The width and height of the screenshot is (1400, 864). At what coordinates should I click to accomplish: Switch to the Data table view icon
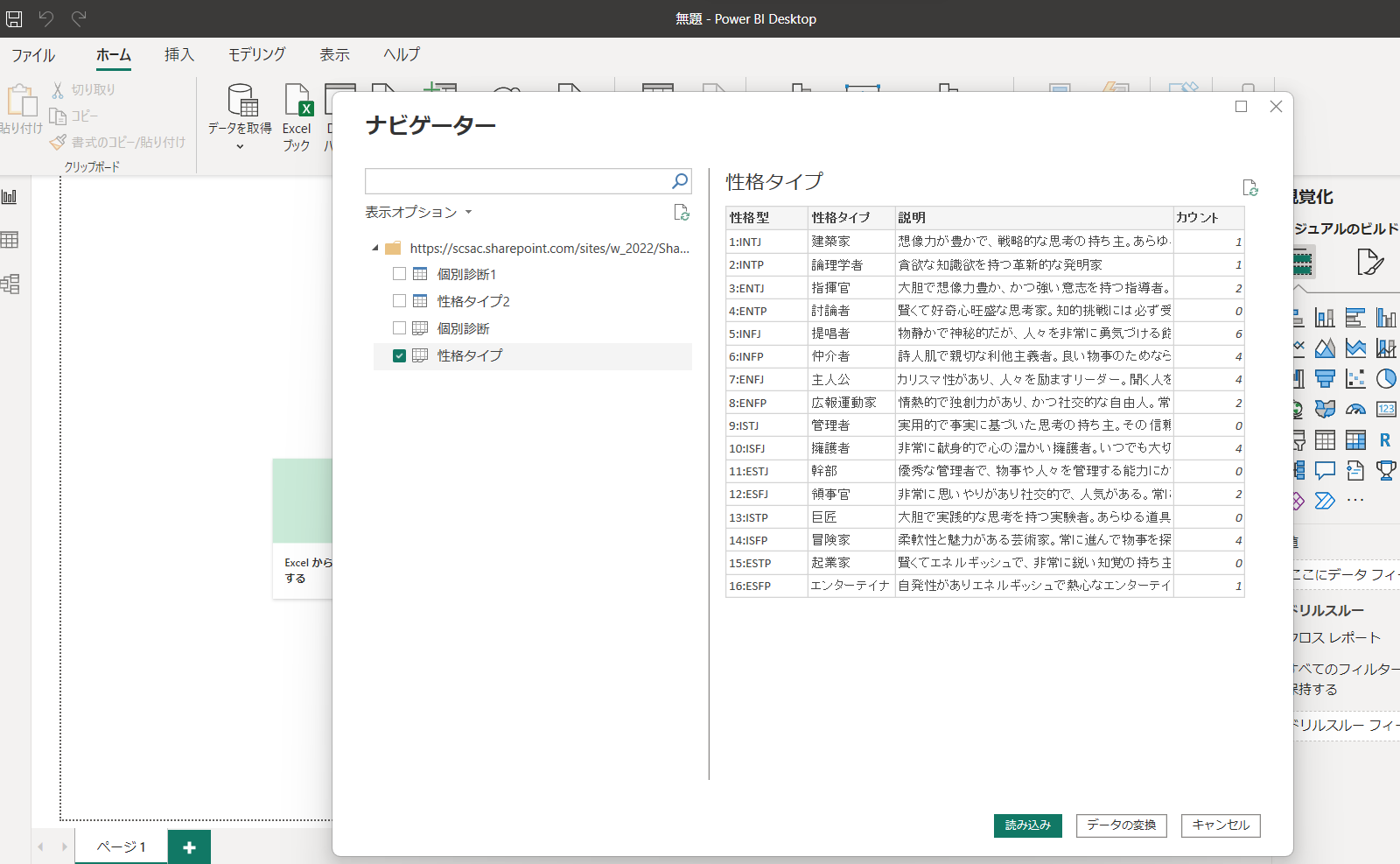tap(10, 240)
